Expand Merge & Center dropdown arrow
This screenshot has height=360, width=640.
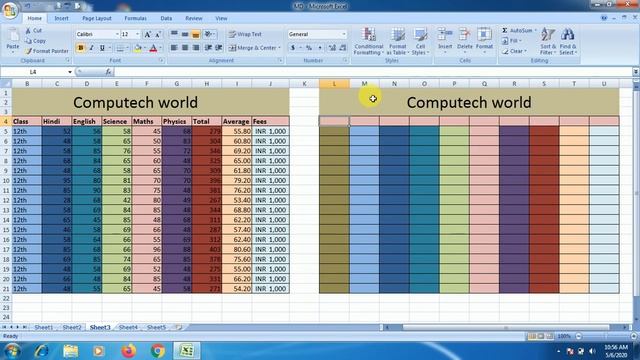pos(280,48)
